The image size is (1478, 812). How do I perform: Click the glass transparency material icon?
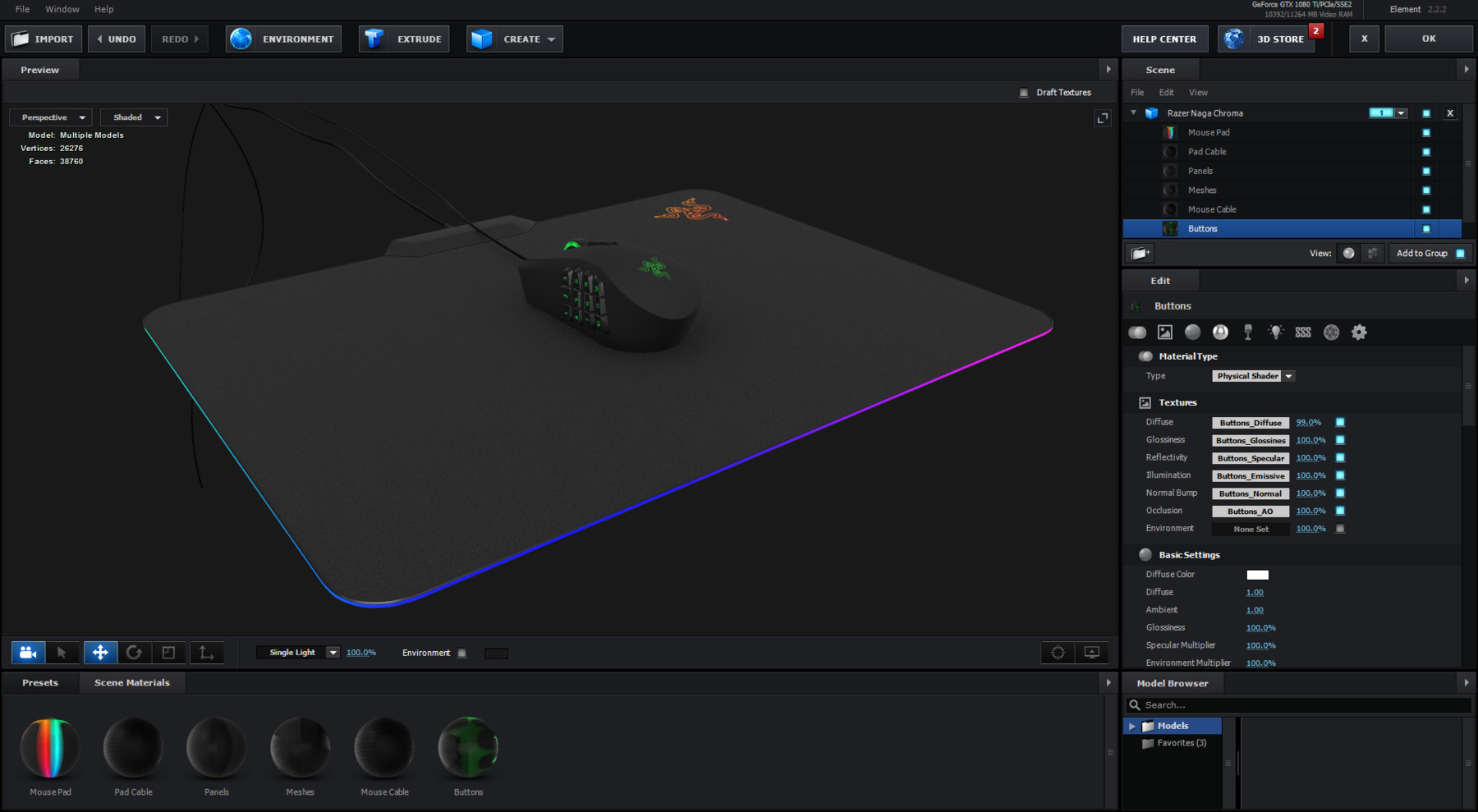tap(1248, 332)
